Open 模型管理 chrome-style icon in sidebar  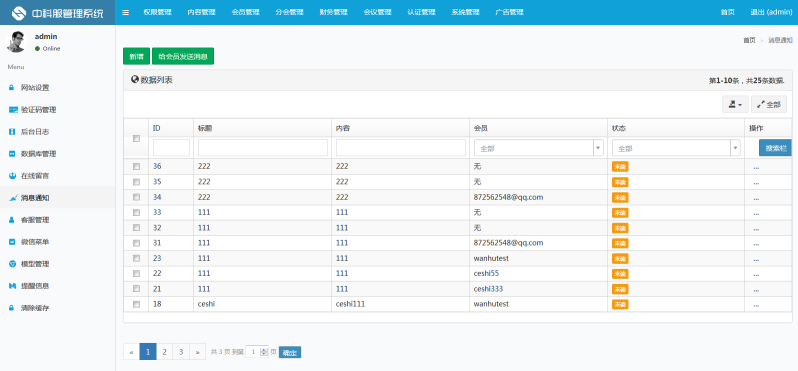pos(12,264)
